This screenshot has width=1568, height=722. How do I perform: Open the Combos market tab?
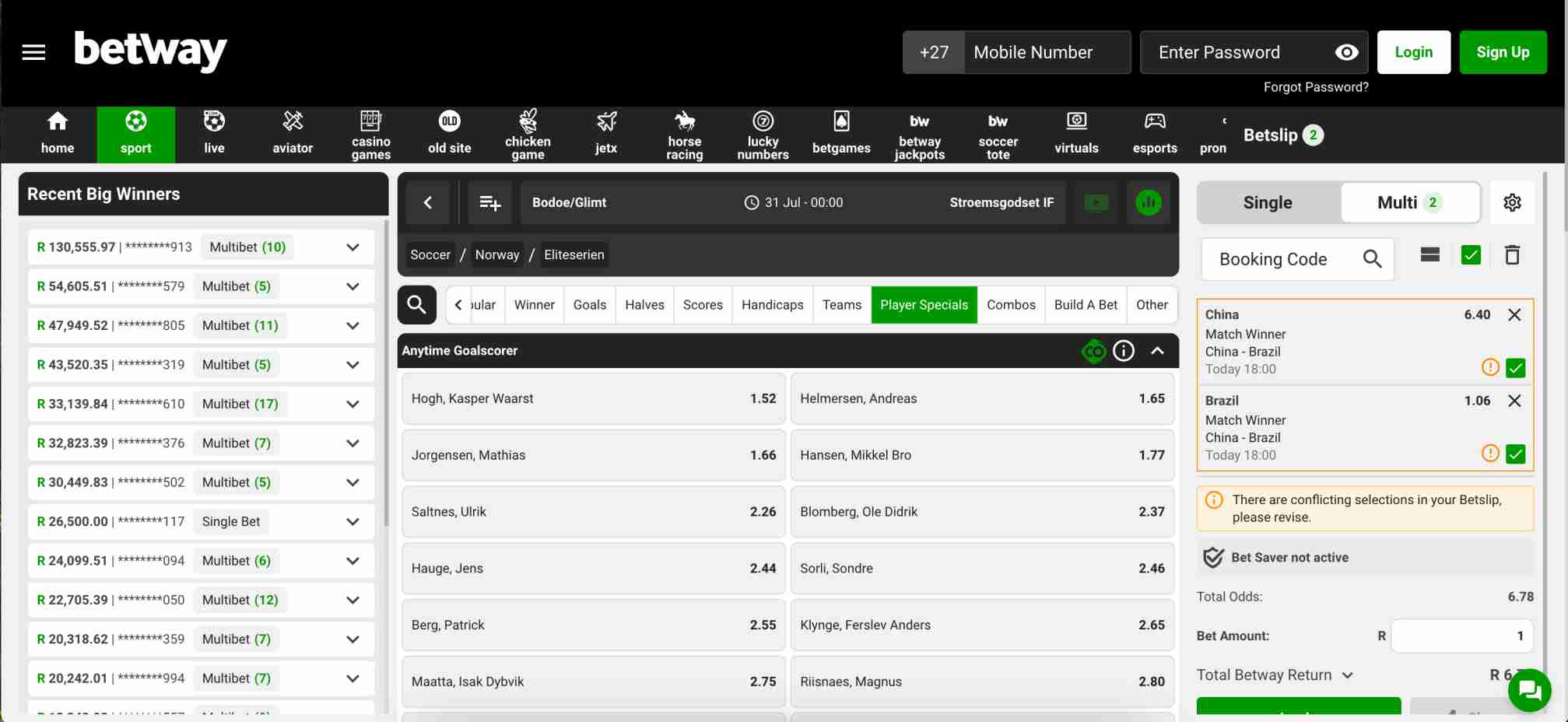(x=1011, y=305)
